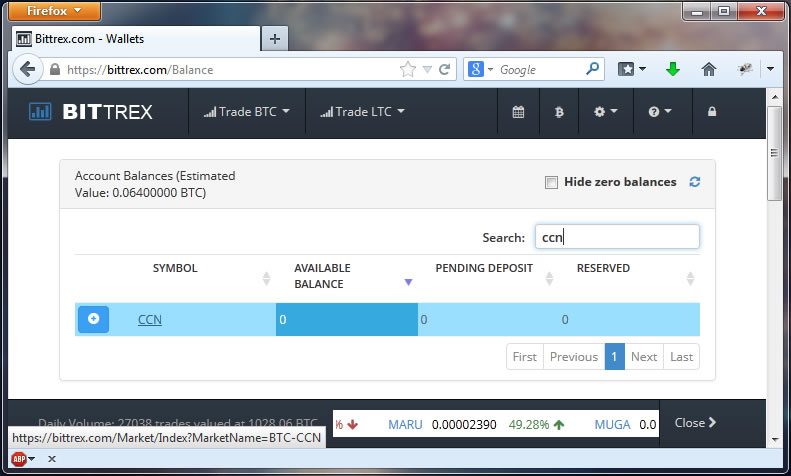Bookmark page with the star icon
791x476 pixels.
408,69
